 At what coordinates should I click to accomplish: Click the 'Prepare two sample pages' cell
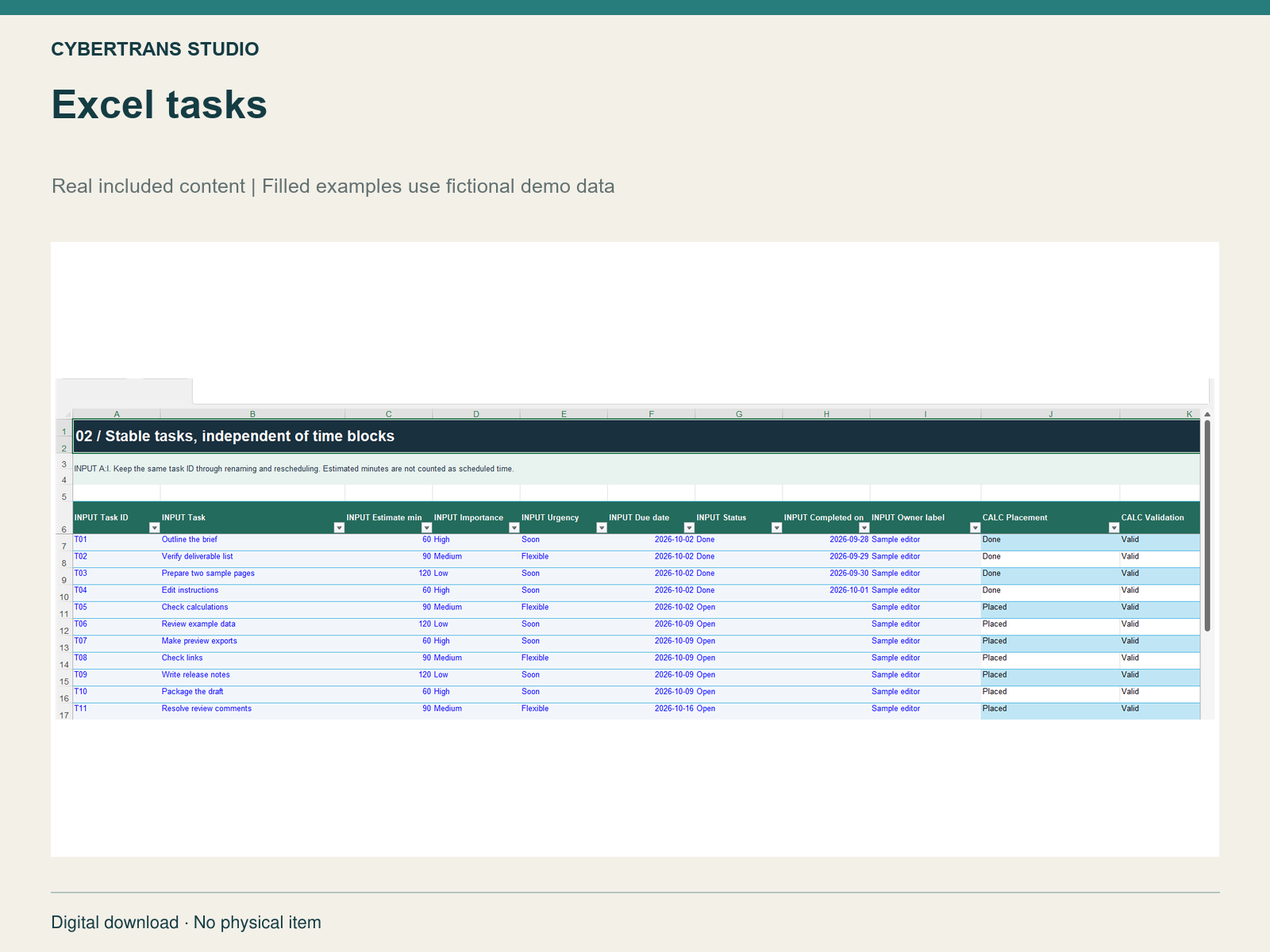click(x=252, y=576)
